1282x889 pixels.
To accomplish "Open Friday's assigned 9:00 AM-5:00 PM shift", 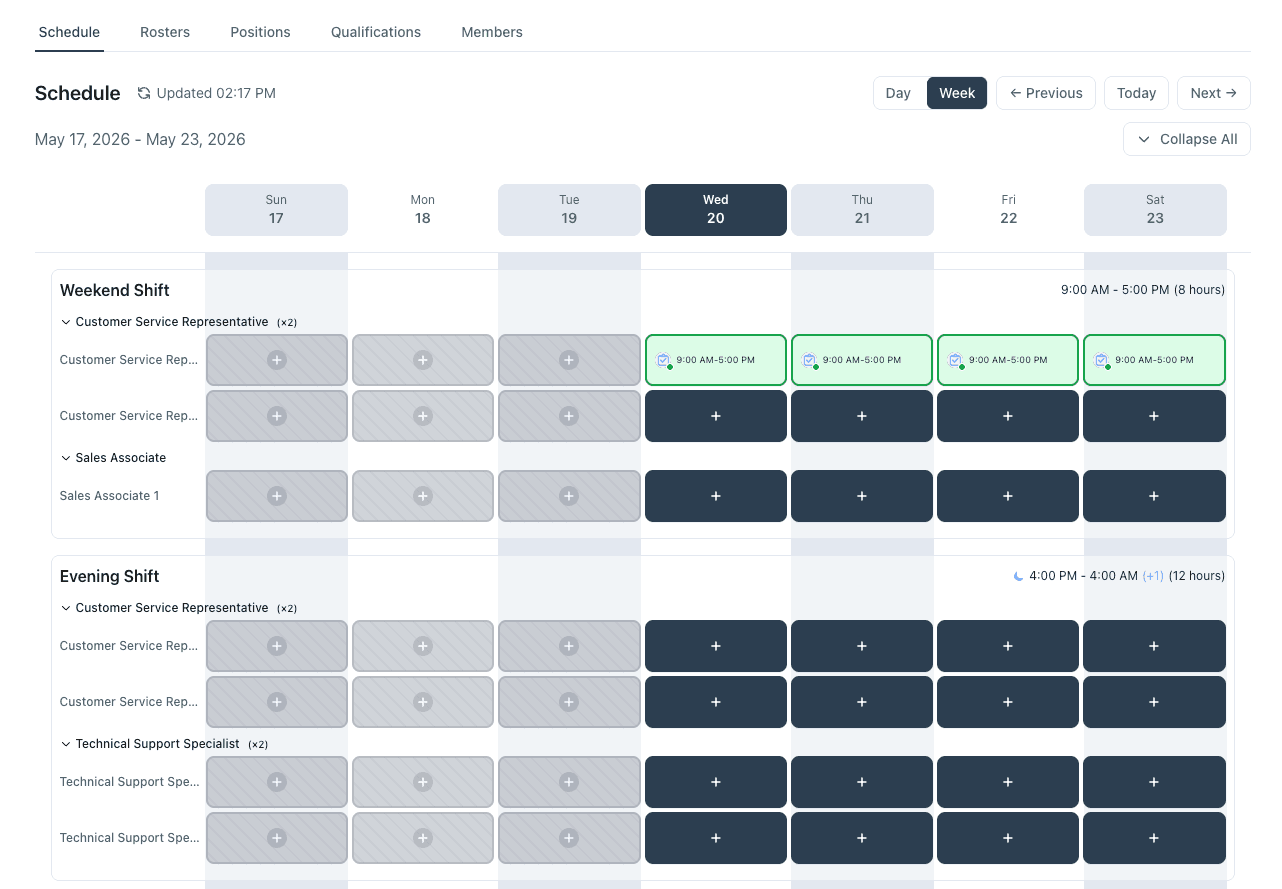I will click(x=1008, y=360).
